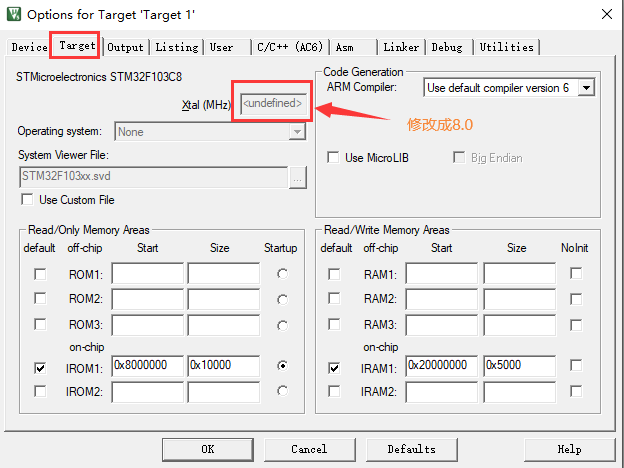Close the Options for Target dialog
Screen dimensions: 624x468
(x=606, y=14)
